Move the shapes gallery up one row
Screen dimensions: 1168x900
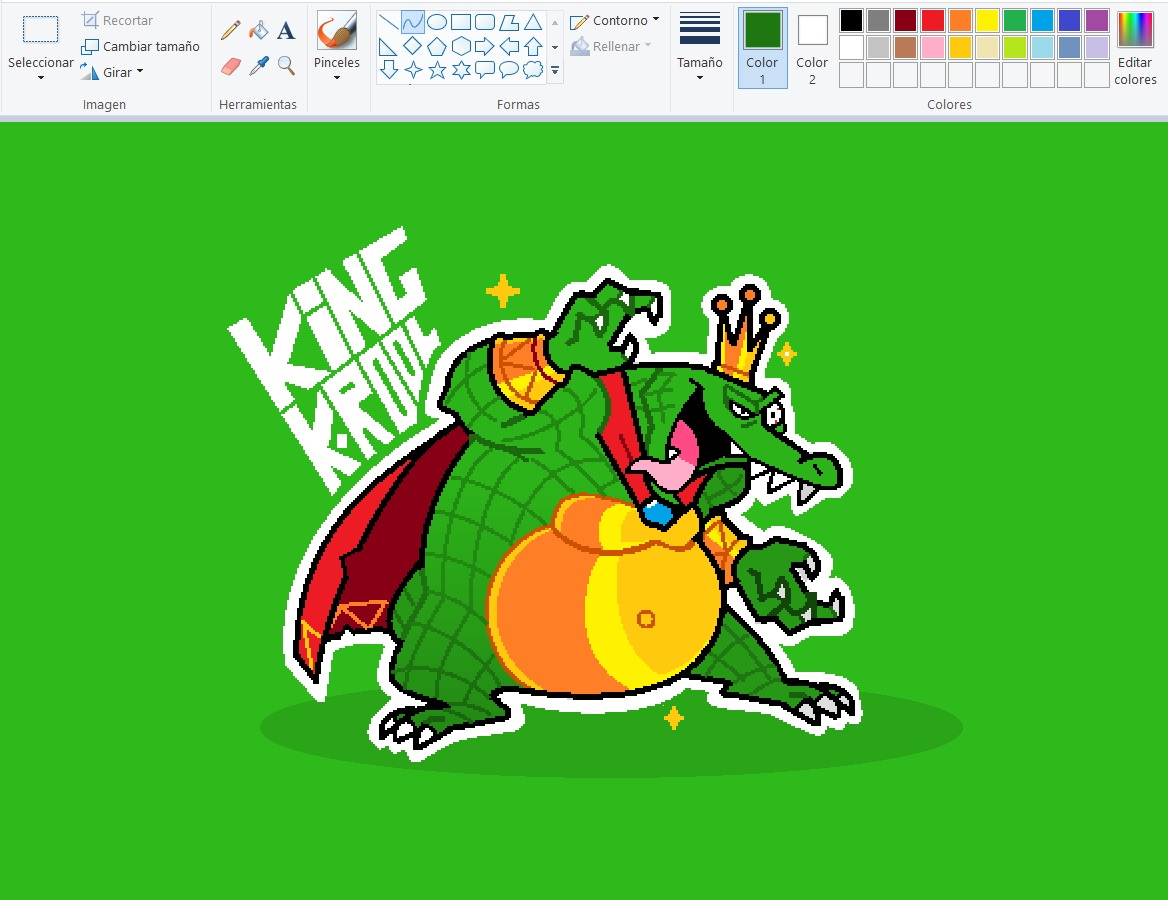pos(555,23)
